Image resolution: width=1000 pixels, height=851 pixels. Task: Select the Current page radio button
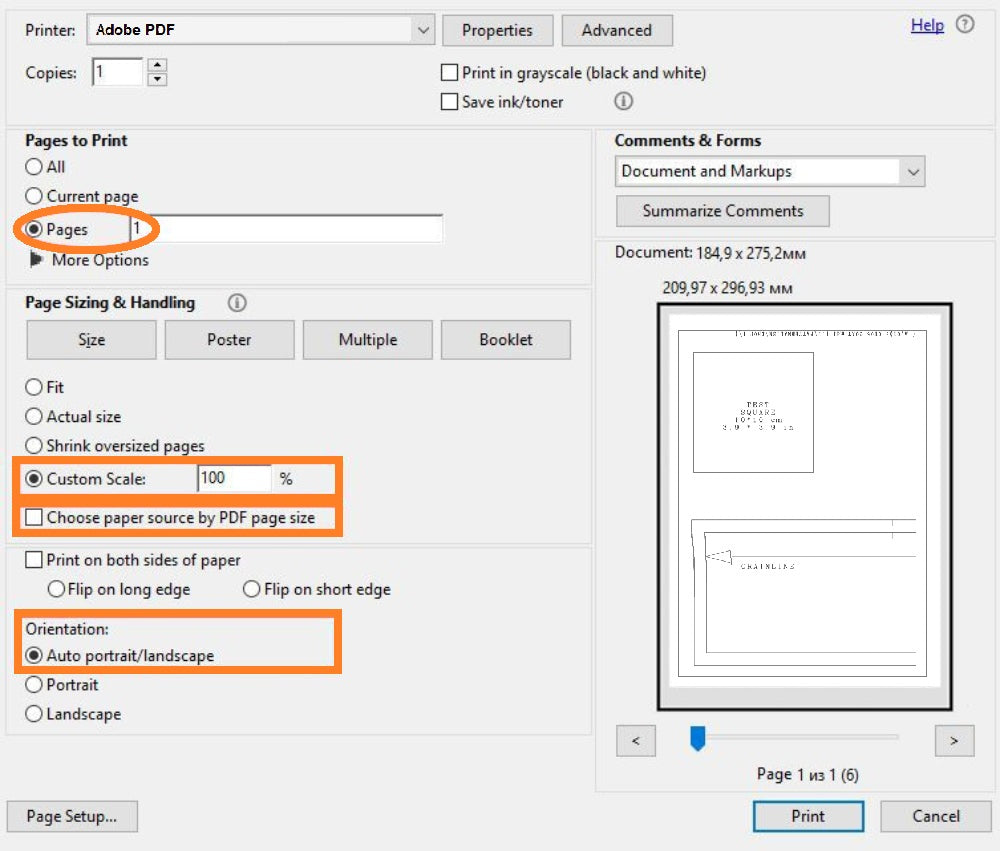(34, 196)
